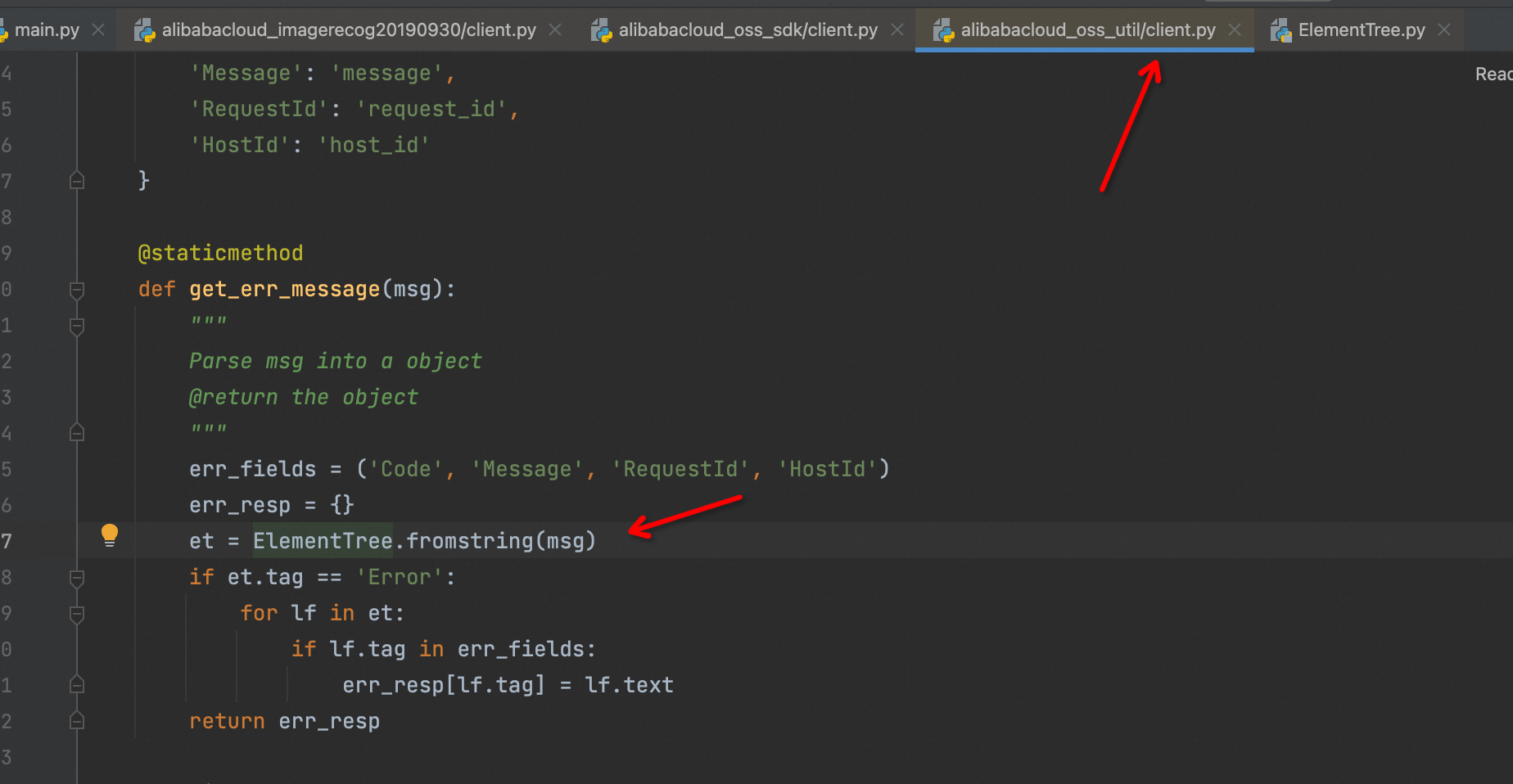Click the 'RequestId': 'request_id' line

coord(354,109)
